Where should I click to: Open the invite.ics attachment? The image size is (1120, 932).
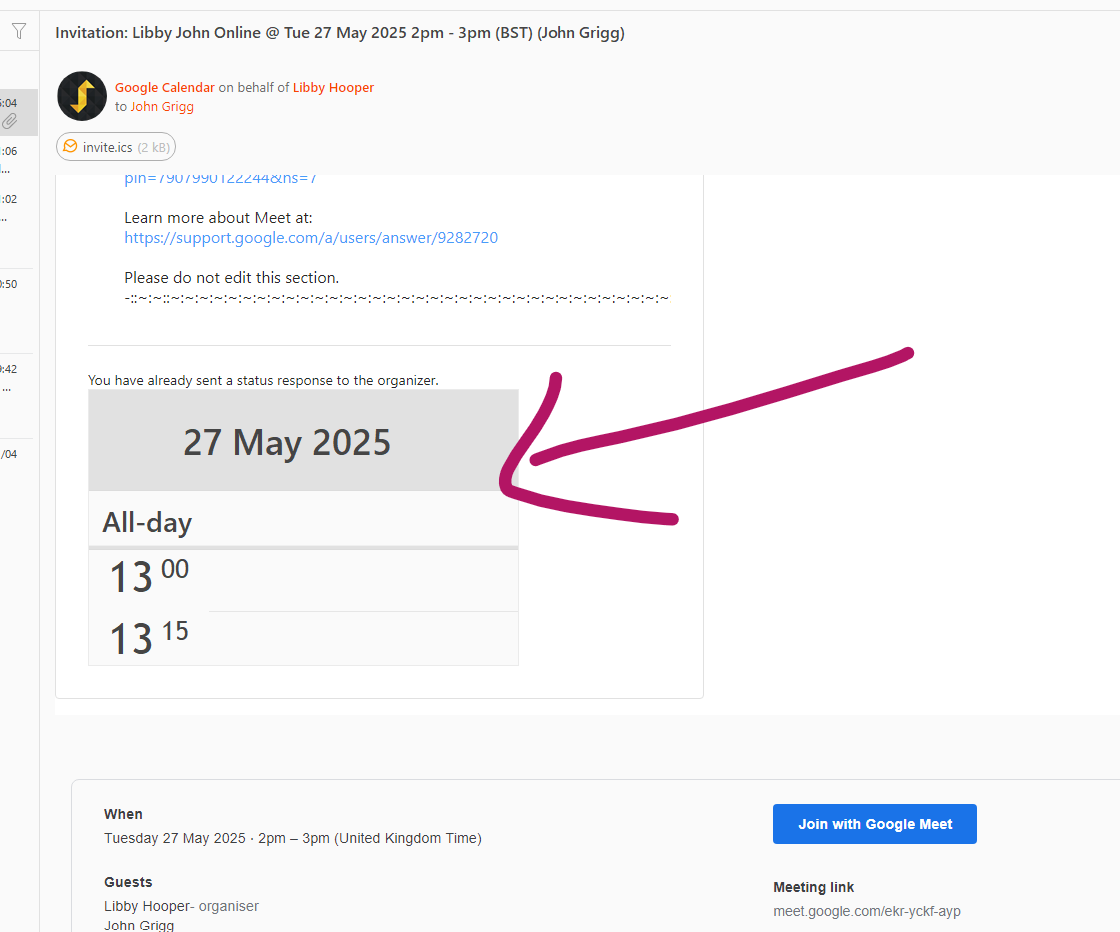[116, 147]
